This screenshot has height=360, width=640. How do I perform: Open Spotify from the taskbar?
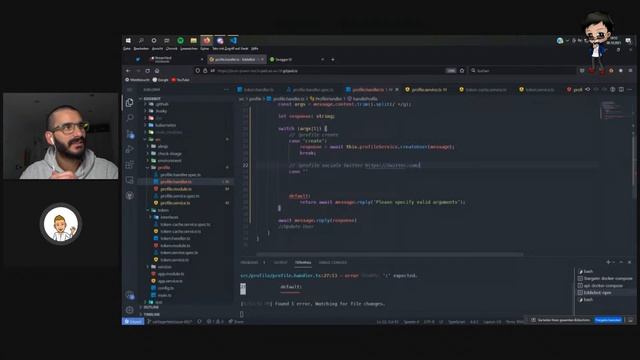tap(180, 40)
